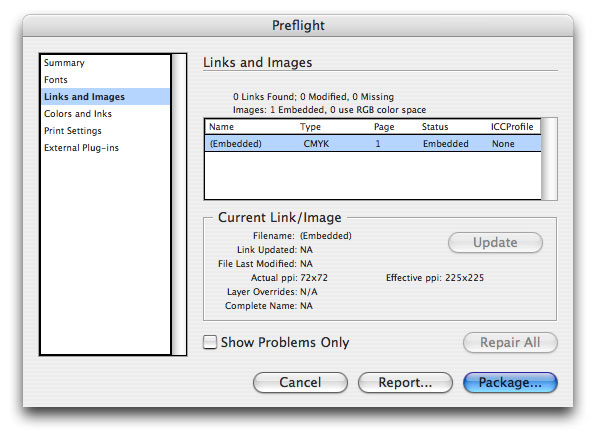Viewport: 591px width, 430px height.
Task: Sort by the Type column header
Action: 310,127
